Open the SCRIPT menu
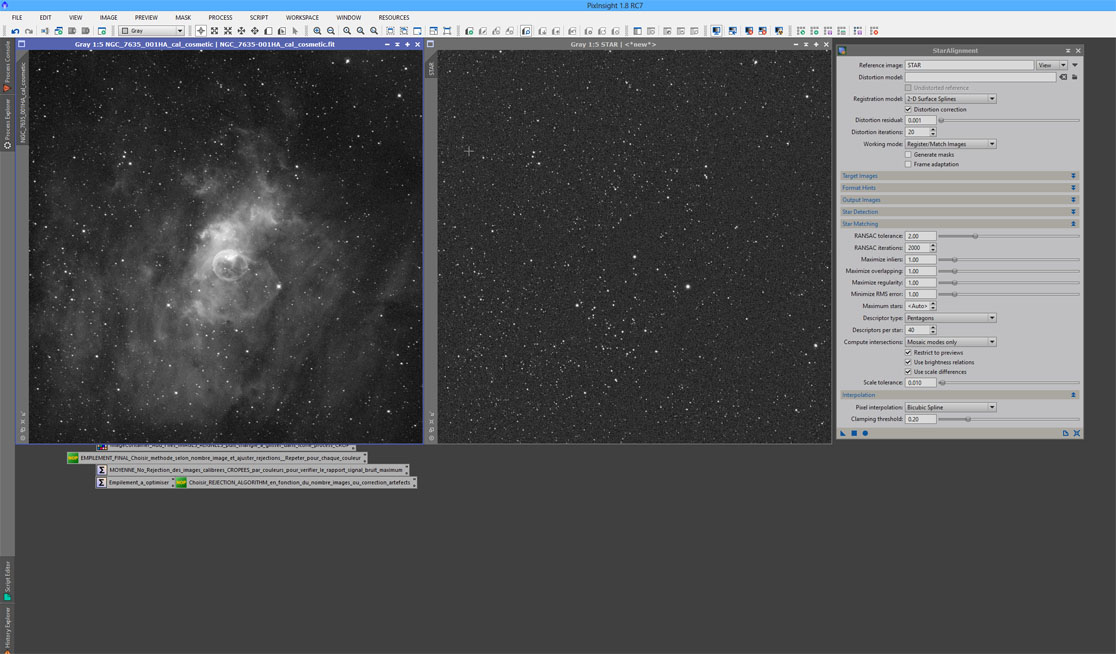This screenshot has height=654, width=1116. click(x=258, y=17)
